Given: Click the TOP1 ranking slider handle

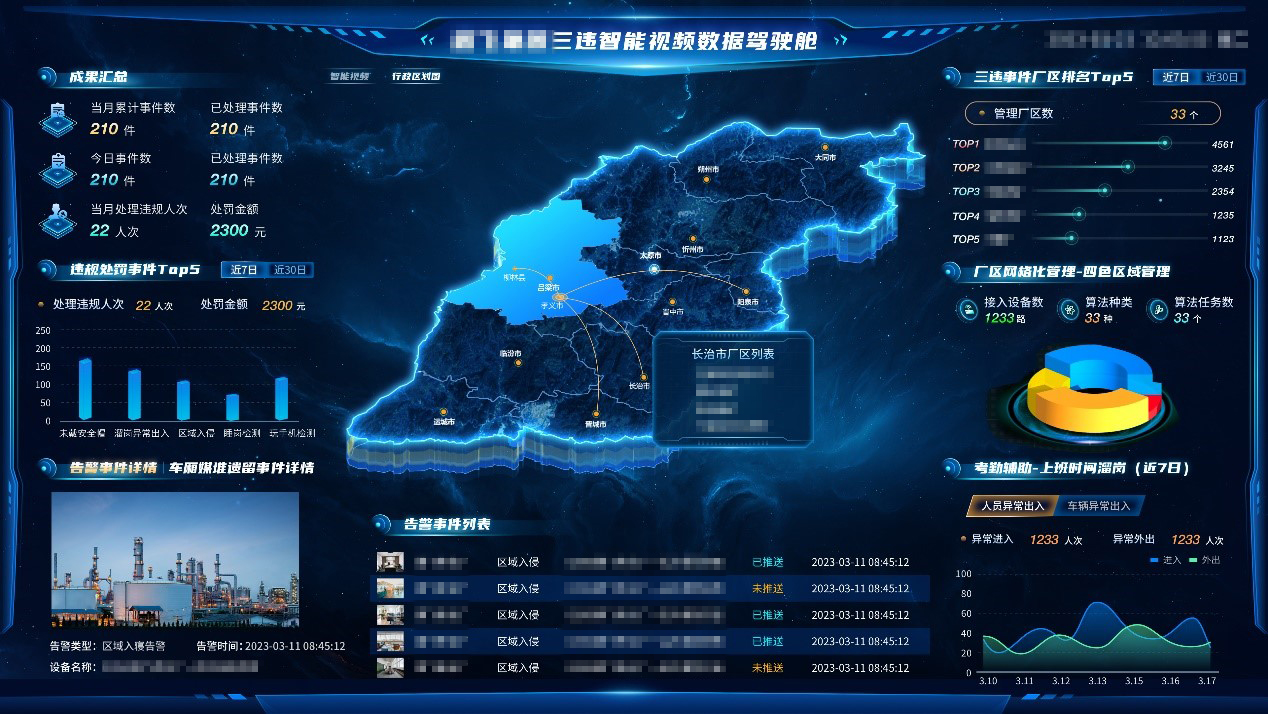Looking at the screenshot, I should pyautogui.click(x=1164, y=144).
